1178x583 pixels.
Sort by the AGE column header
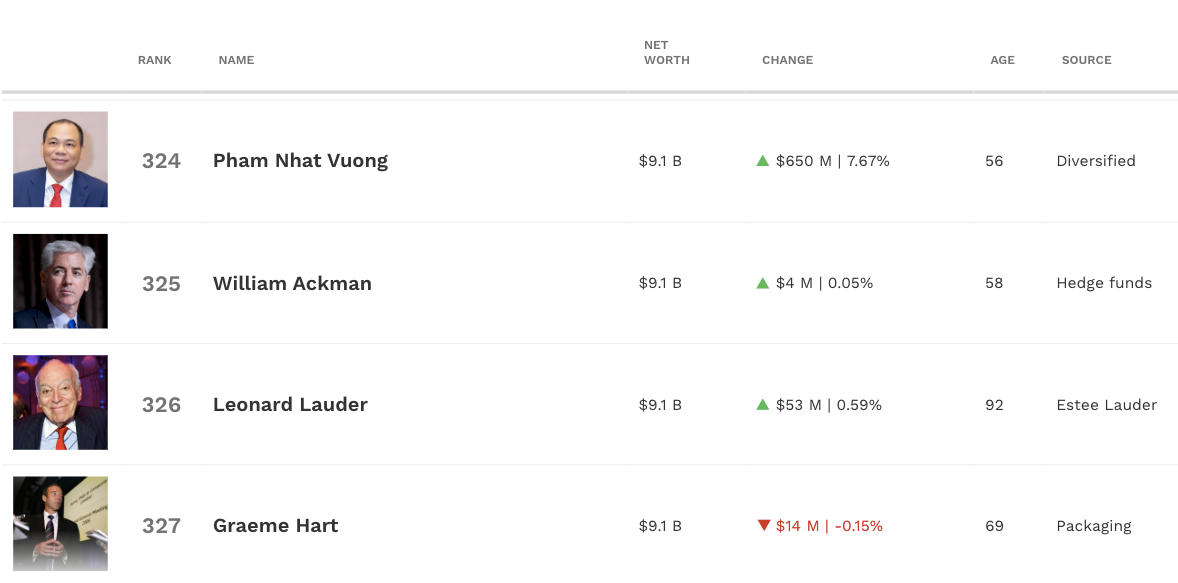point(1002,60)
